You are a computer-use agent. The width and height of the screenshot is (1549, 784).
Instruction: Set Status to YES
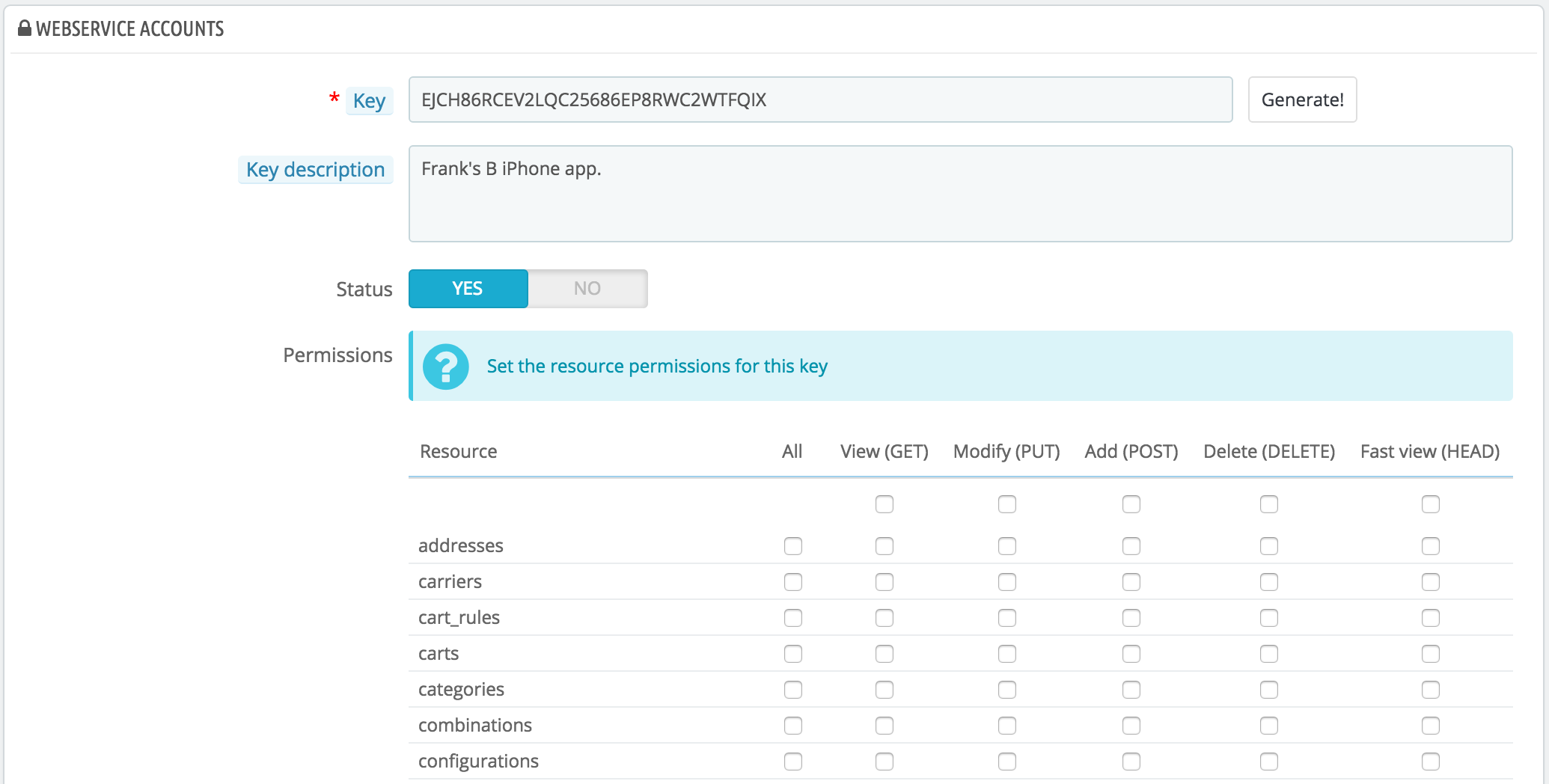click(x=468, y=289)
